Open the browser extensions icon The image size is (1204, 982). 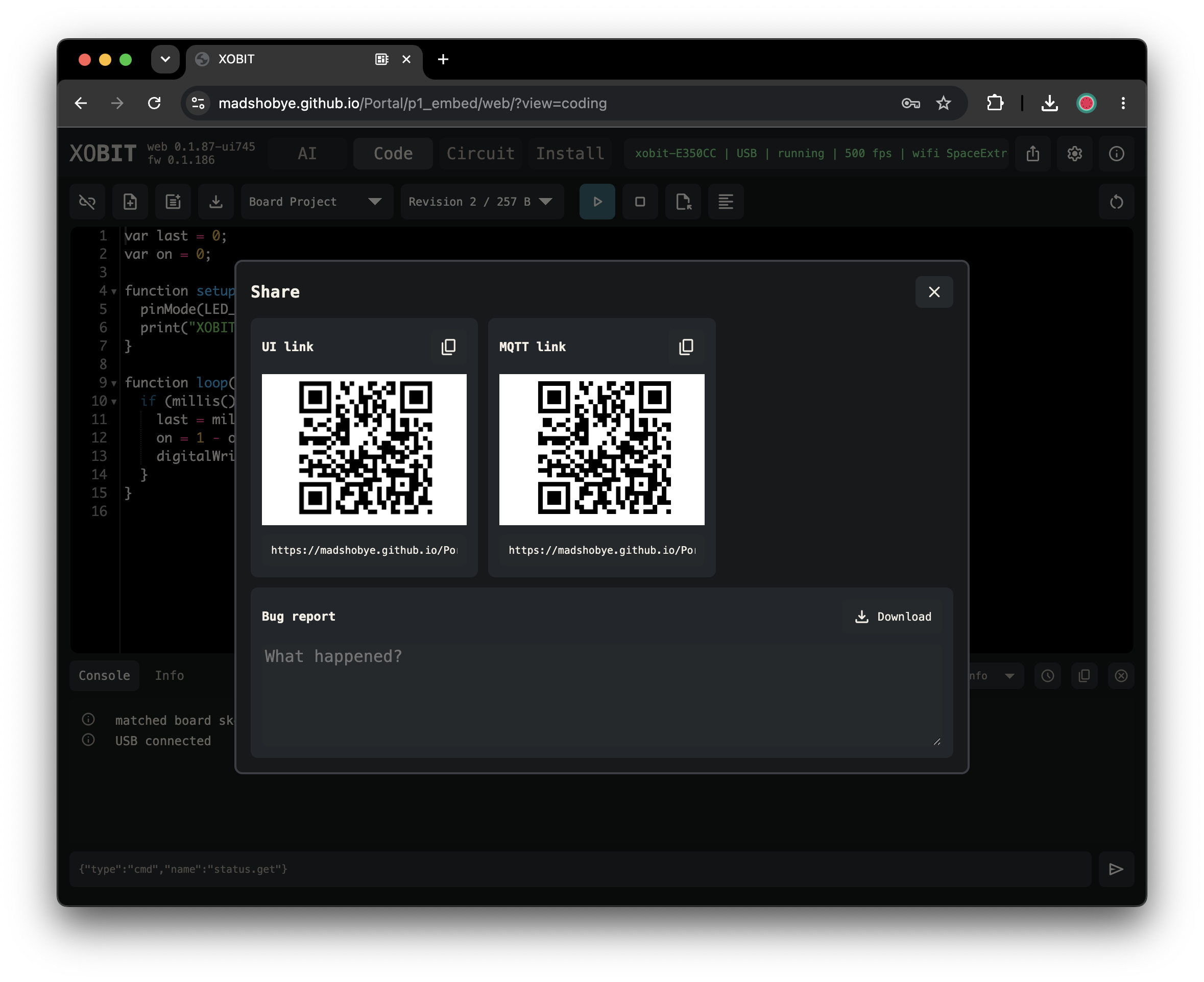click(995, 103)
